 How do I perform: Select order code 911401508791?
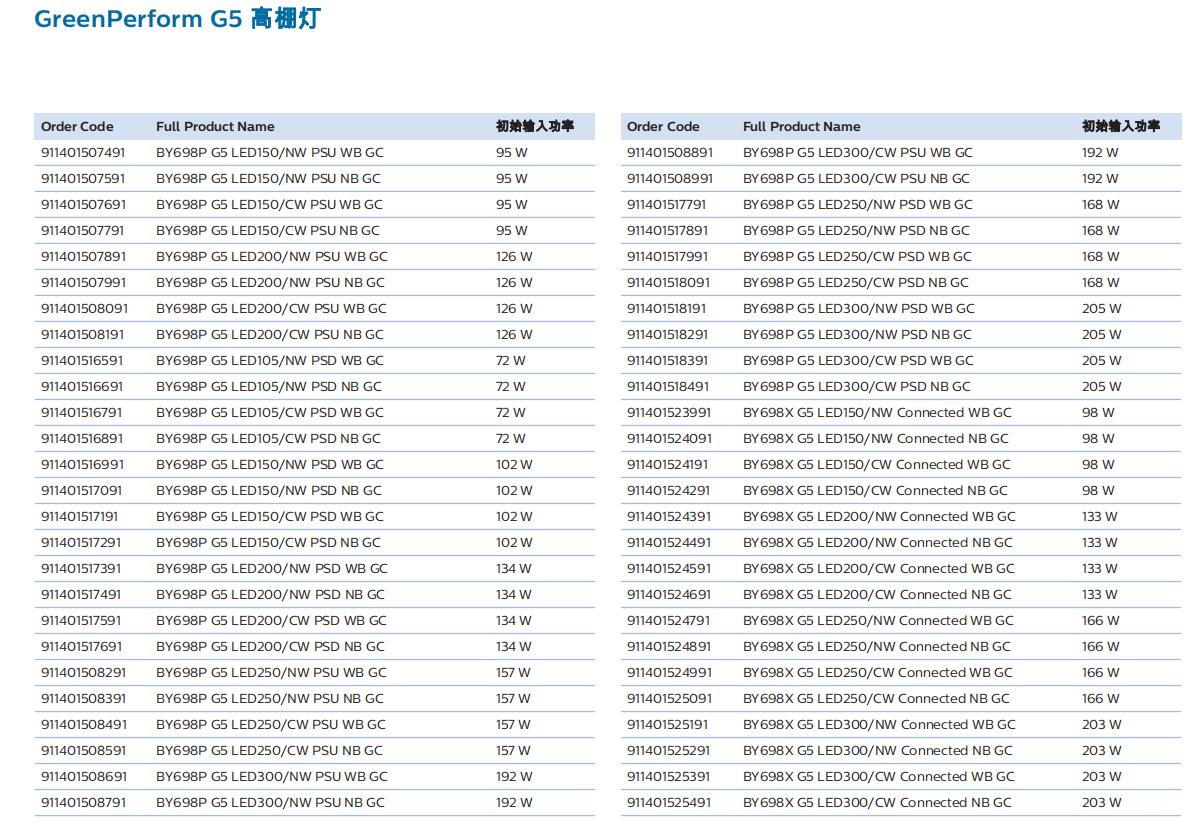(83, 803)
